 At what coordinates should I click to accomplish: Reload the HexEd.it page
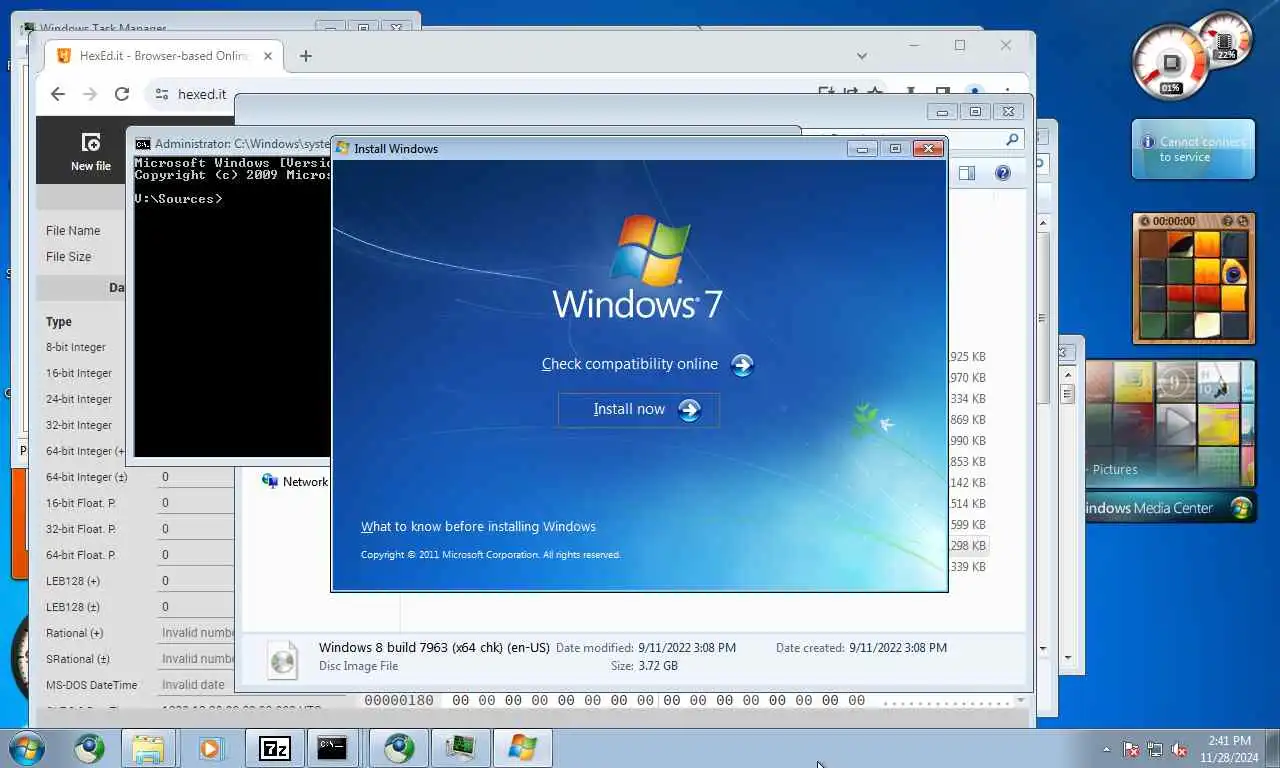(x=122, y=94)
